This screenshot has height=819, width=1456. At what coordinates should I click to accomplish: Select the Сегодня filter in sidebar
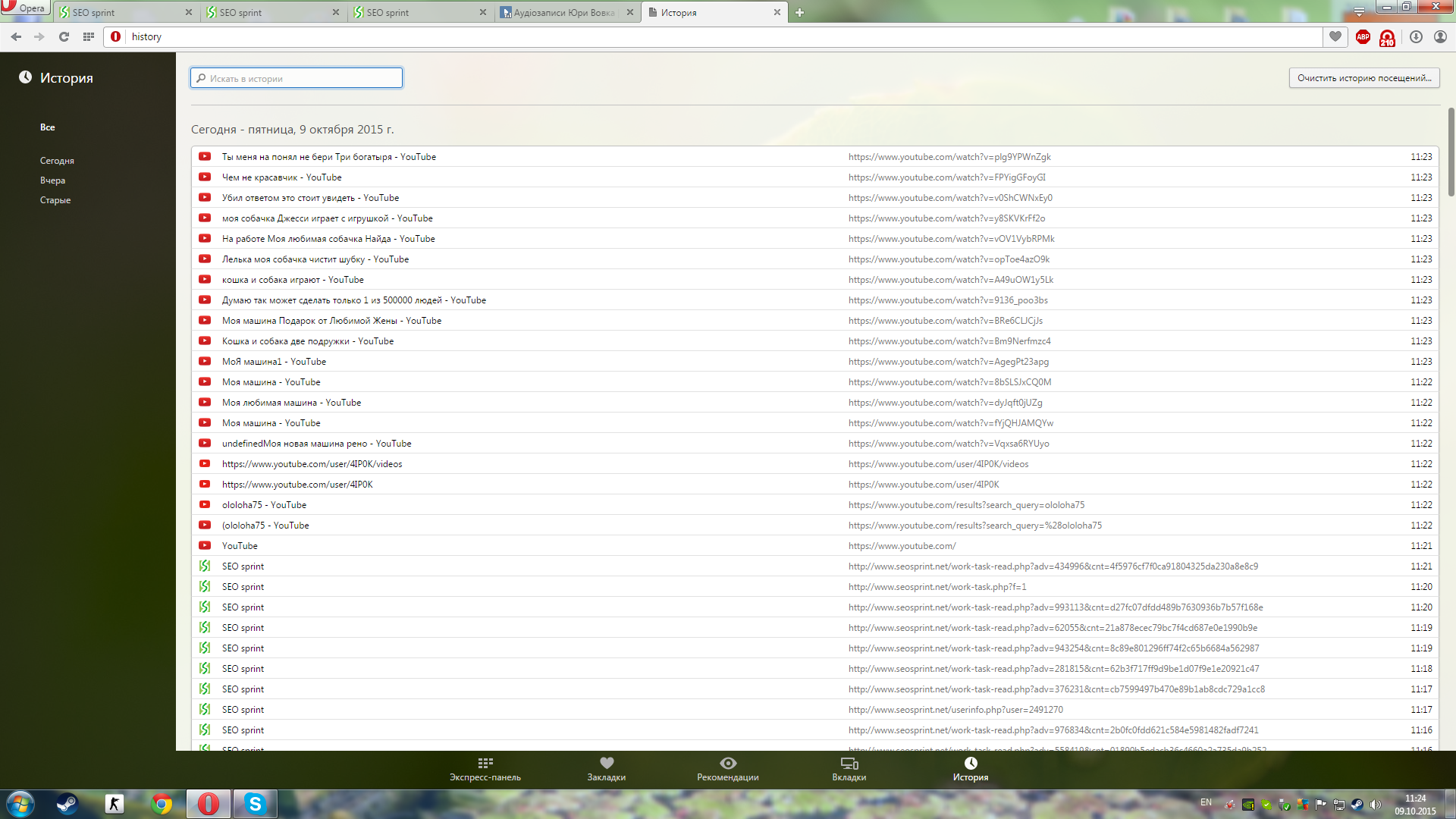coord(57,161)
